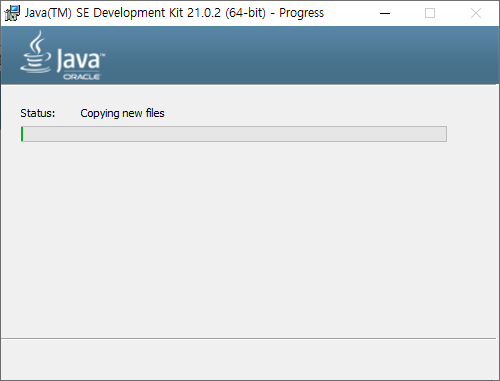
Task: Minimize the Java SE Development Kit window
Action: 385,13
